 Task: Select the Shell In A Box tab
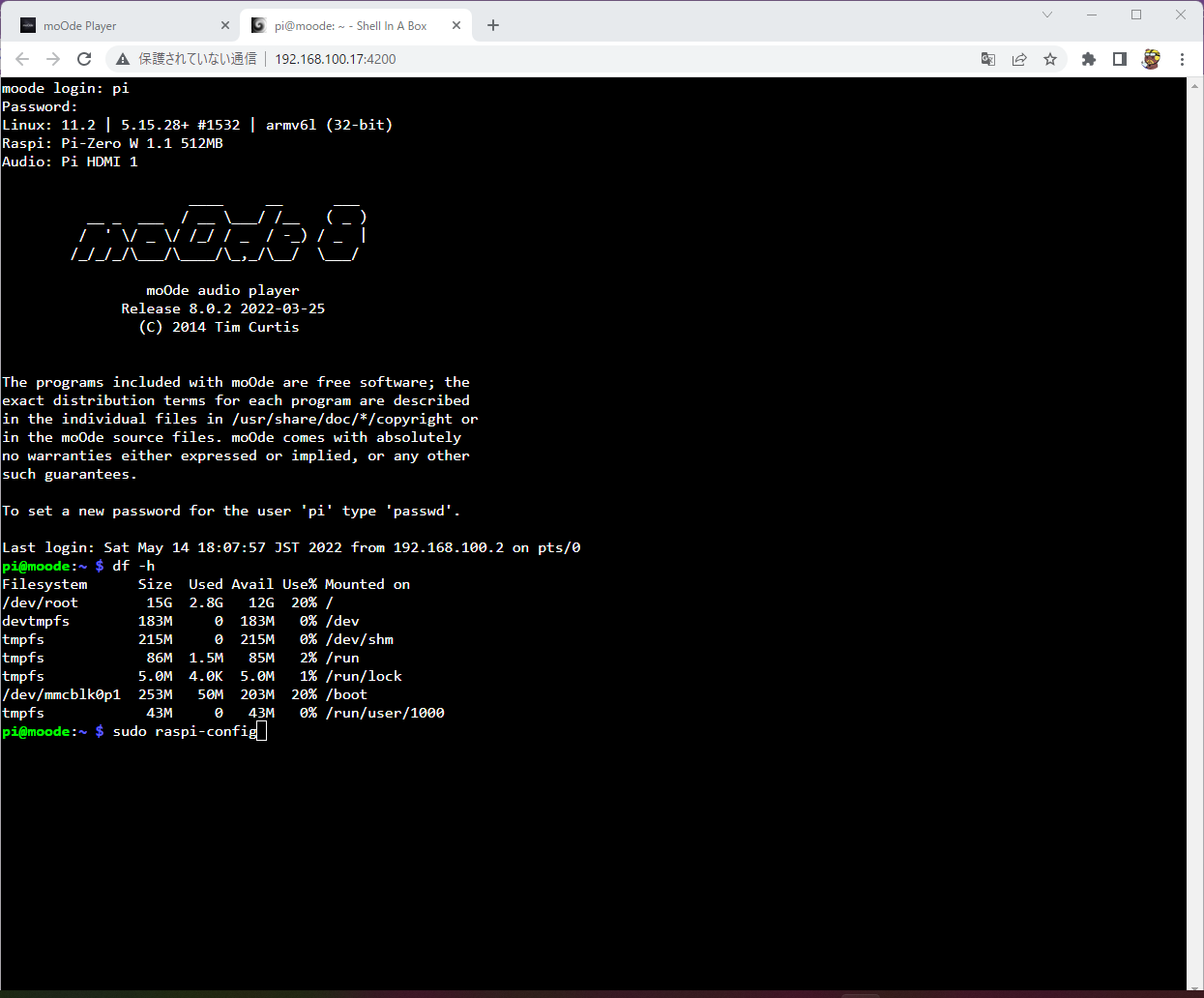point(350,26)
